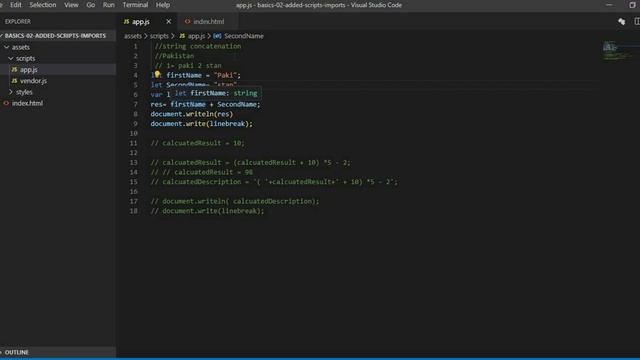Click the JS file icon next to vendor.js
640x360 pixels.
click(x=14, y=81)
